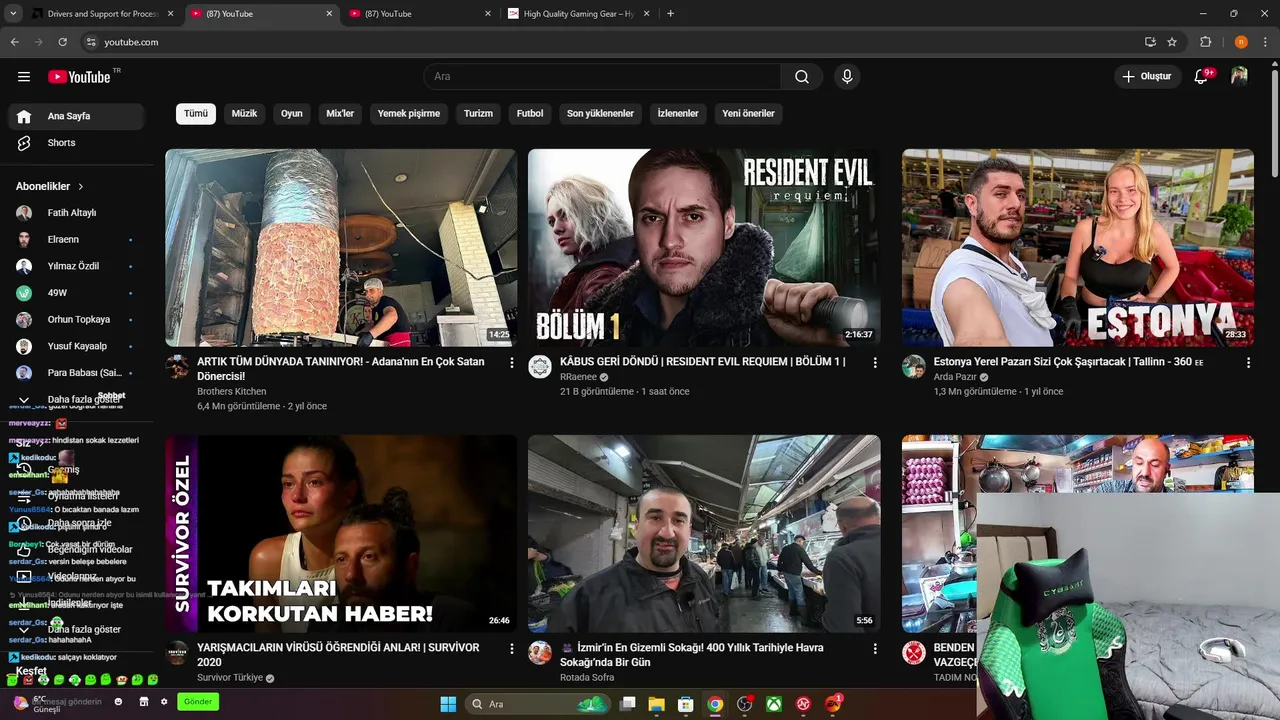This screenshot has height=720, width=1280.
Task: Open Xbox app from taskbar
Action: click(773, 704)
